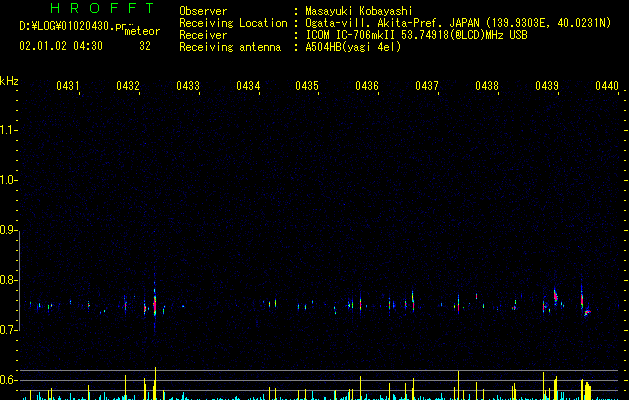Click the 0433 time marker

(x=188, y=86)
